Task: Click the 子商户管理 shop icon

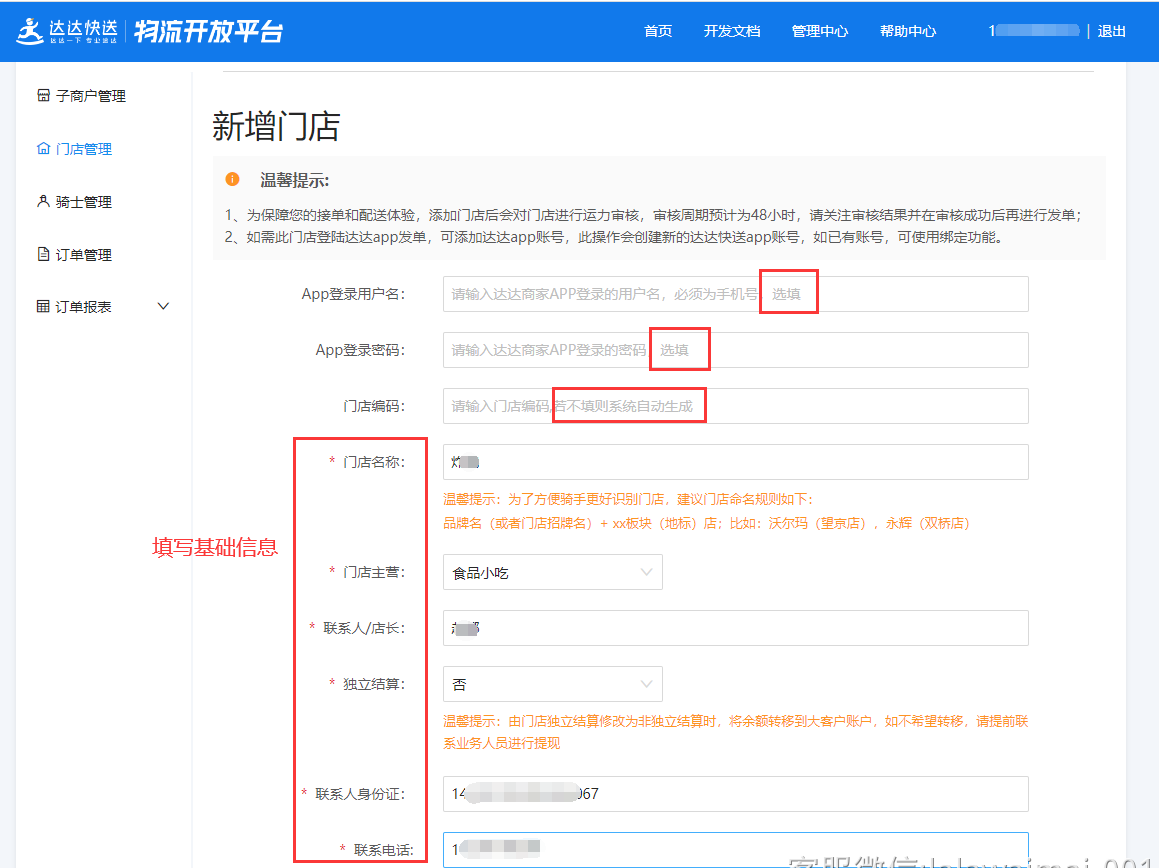Action: (x=43, y=96)
